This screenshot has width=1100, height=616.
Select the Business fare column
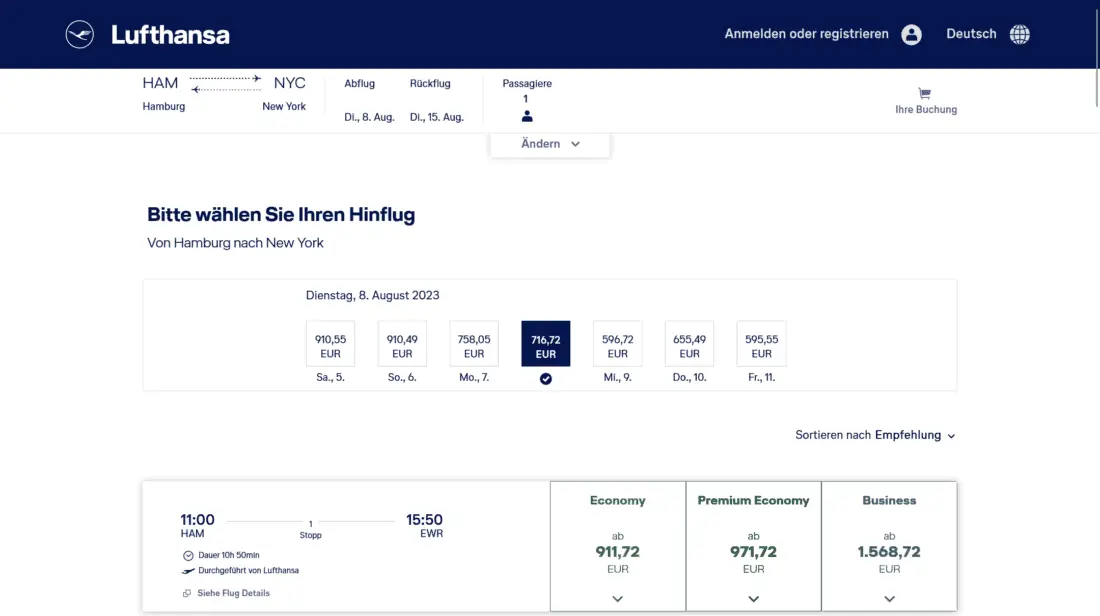click(x=889, y=545)
